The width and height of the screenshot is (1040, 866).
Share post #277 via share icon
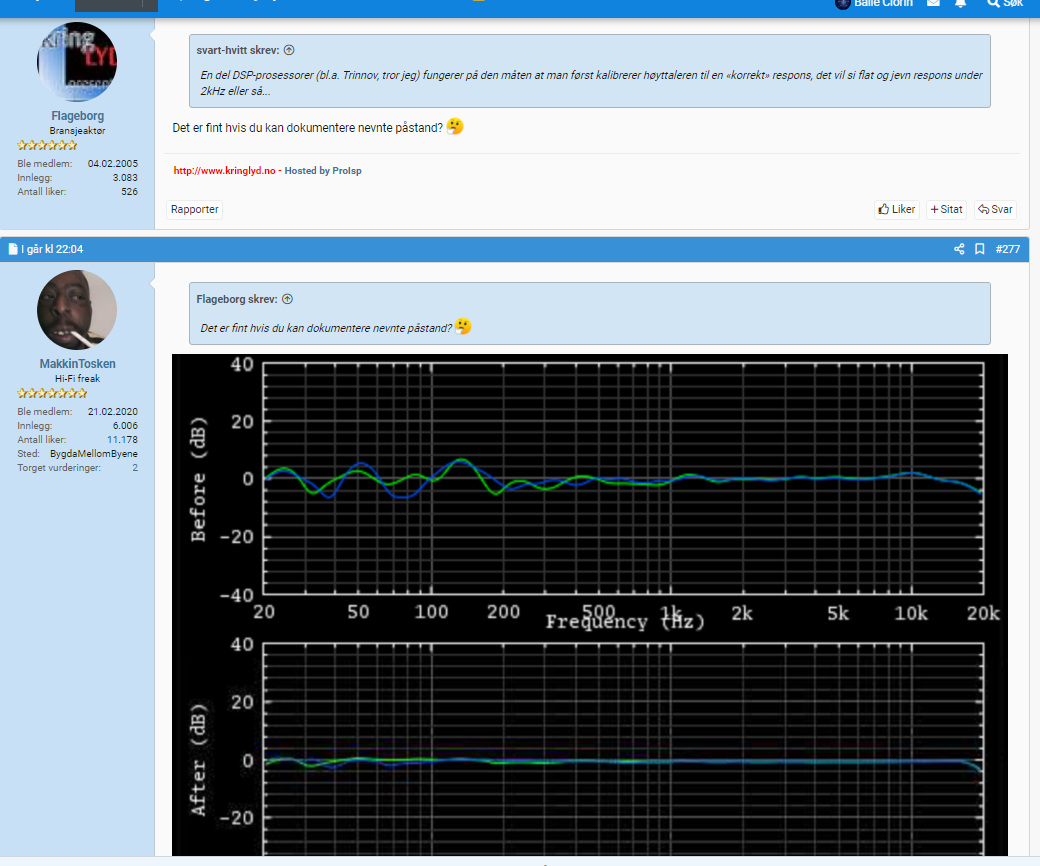(959, 249)
